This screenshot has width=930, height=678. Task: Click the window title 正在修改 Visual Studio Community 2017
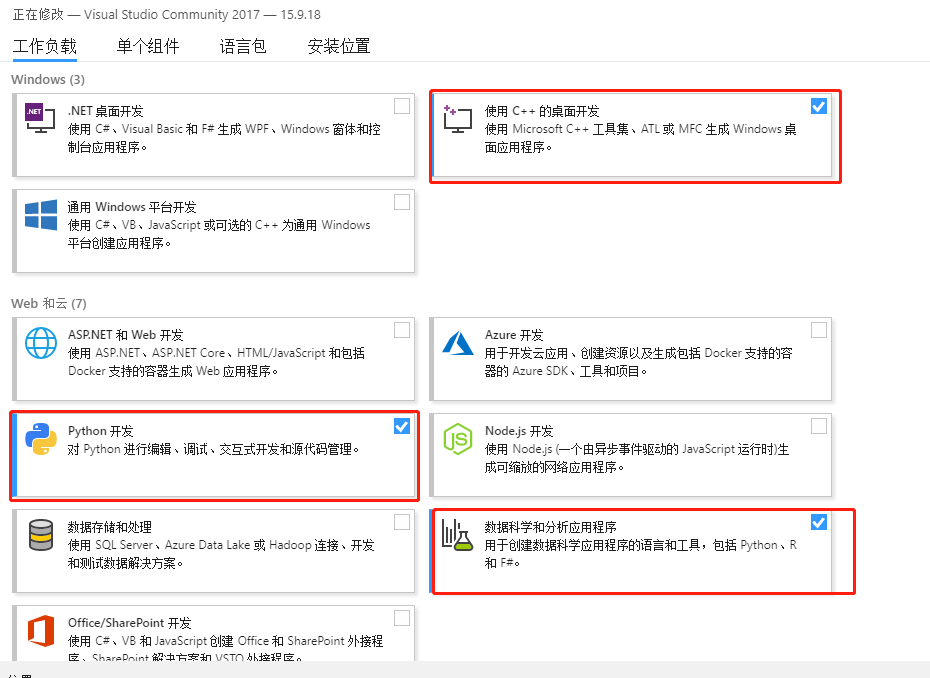(167, 14)
